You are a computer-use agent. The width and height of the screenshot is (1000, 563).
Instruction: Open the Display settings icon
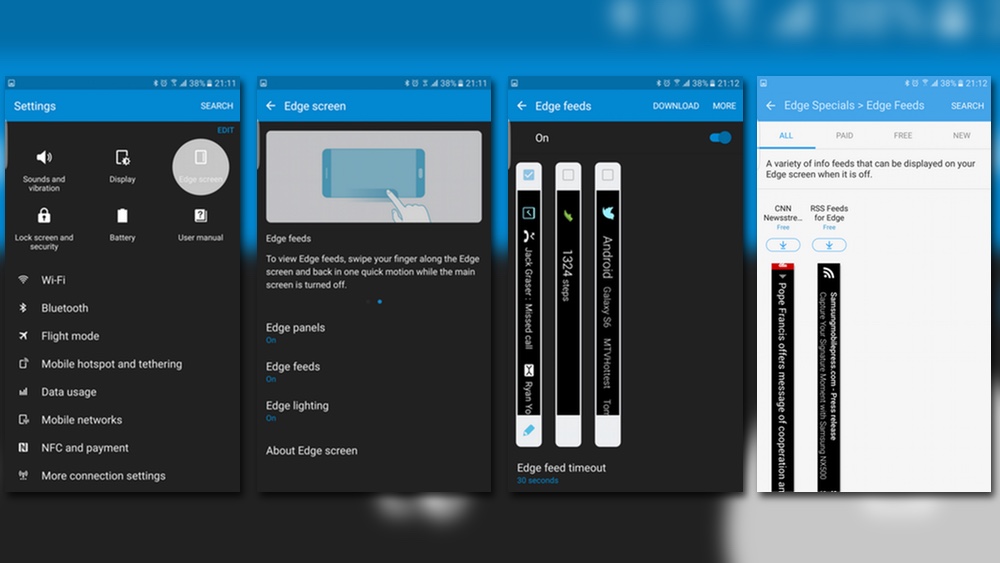pyautogui.click(x=122, y=158)
